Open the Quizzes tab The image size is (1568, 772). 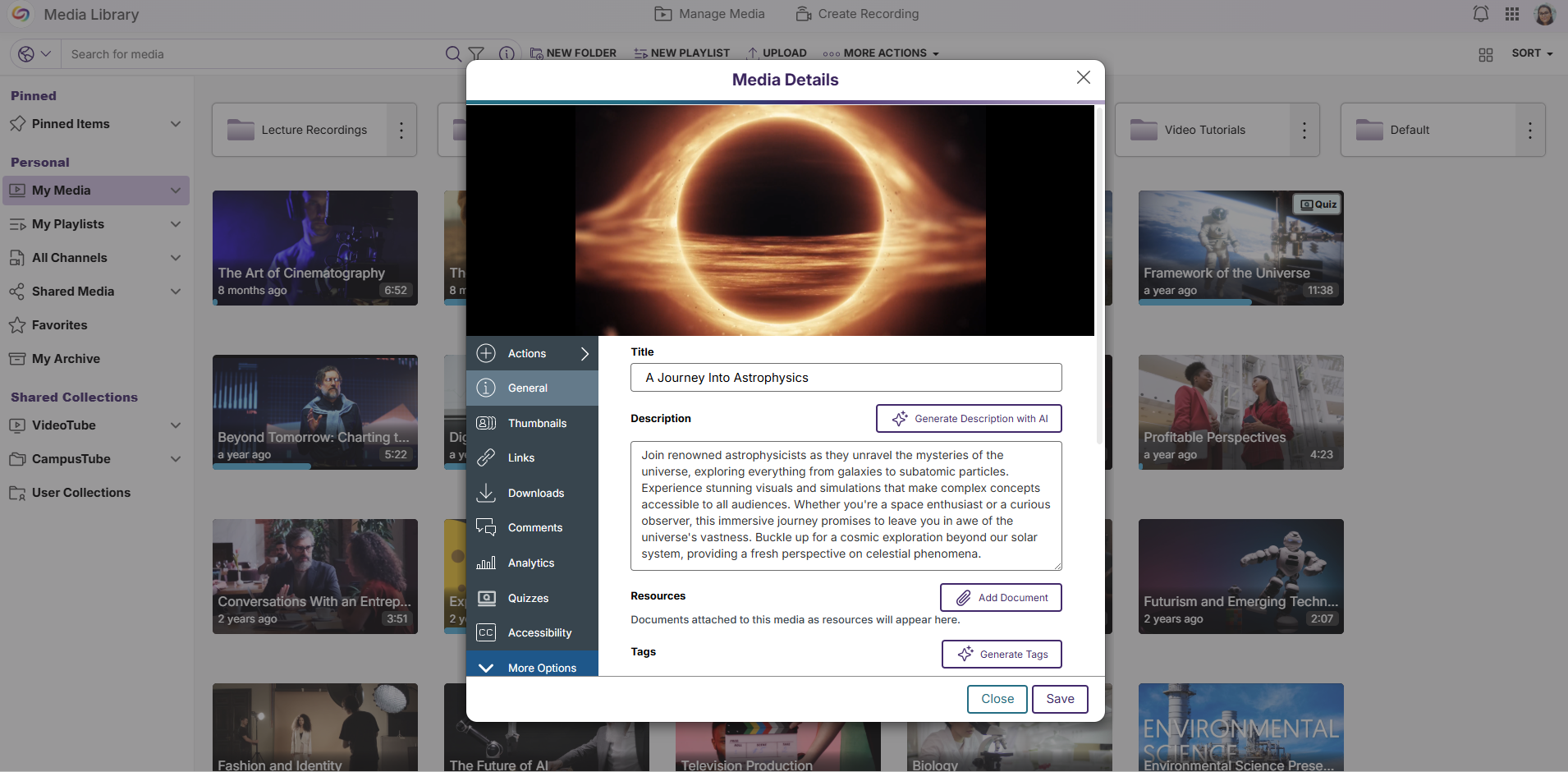click(532, 598)
